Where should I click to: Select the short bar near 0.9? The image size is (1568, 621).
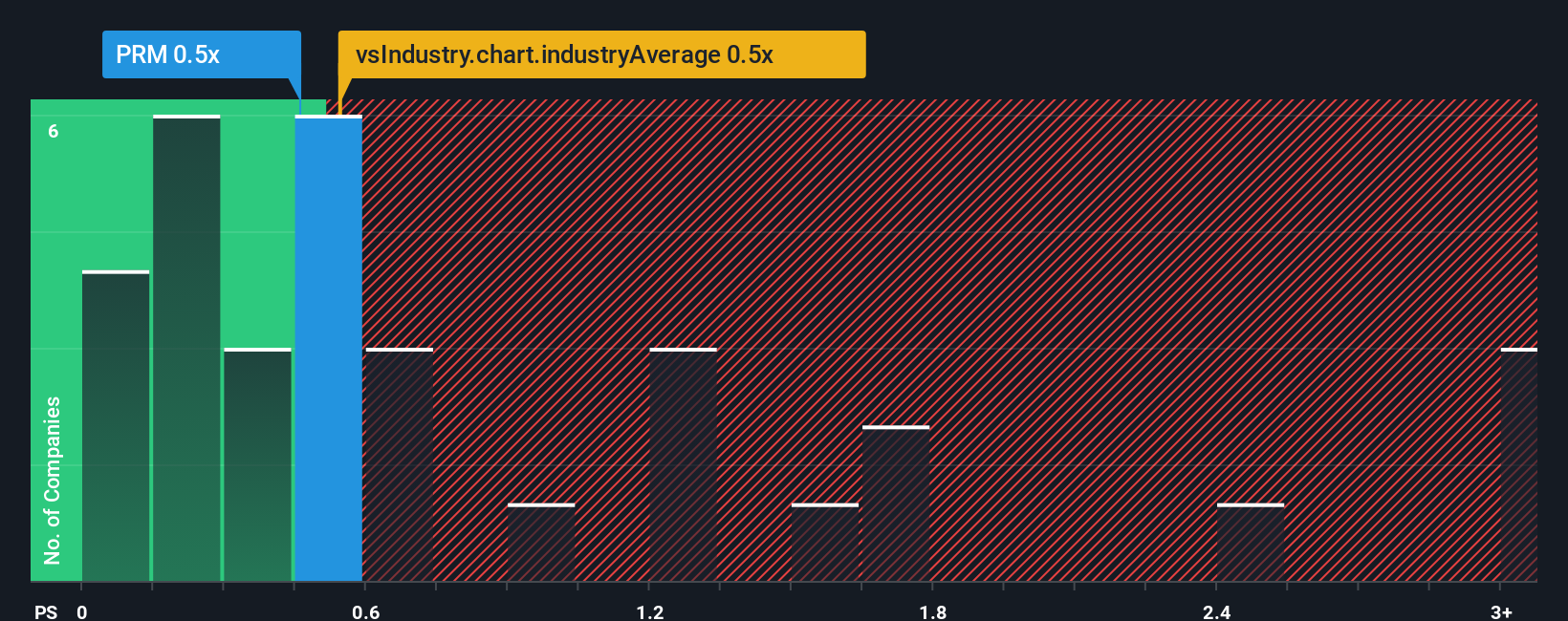click(x=541, y=543)
